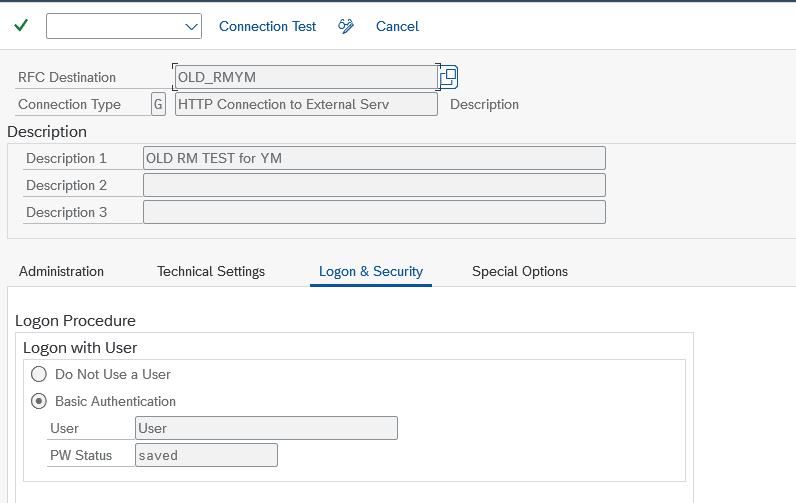Click the Description 2 label

(67, 185)
